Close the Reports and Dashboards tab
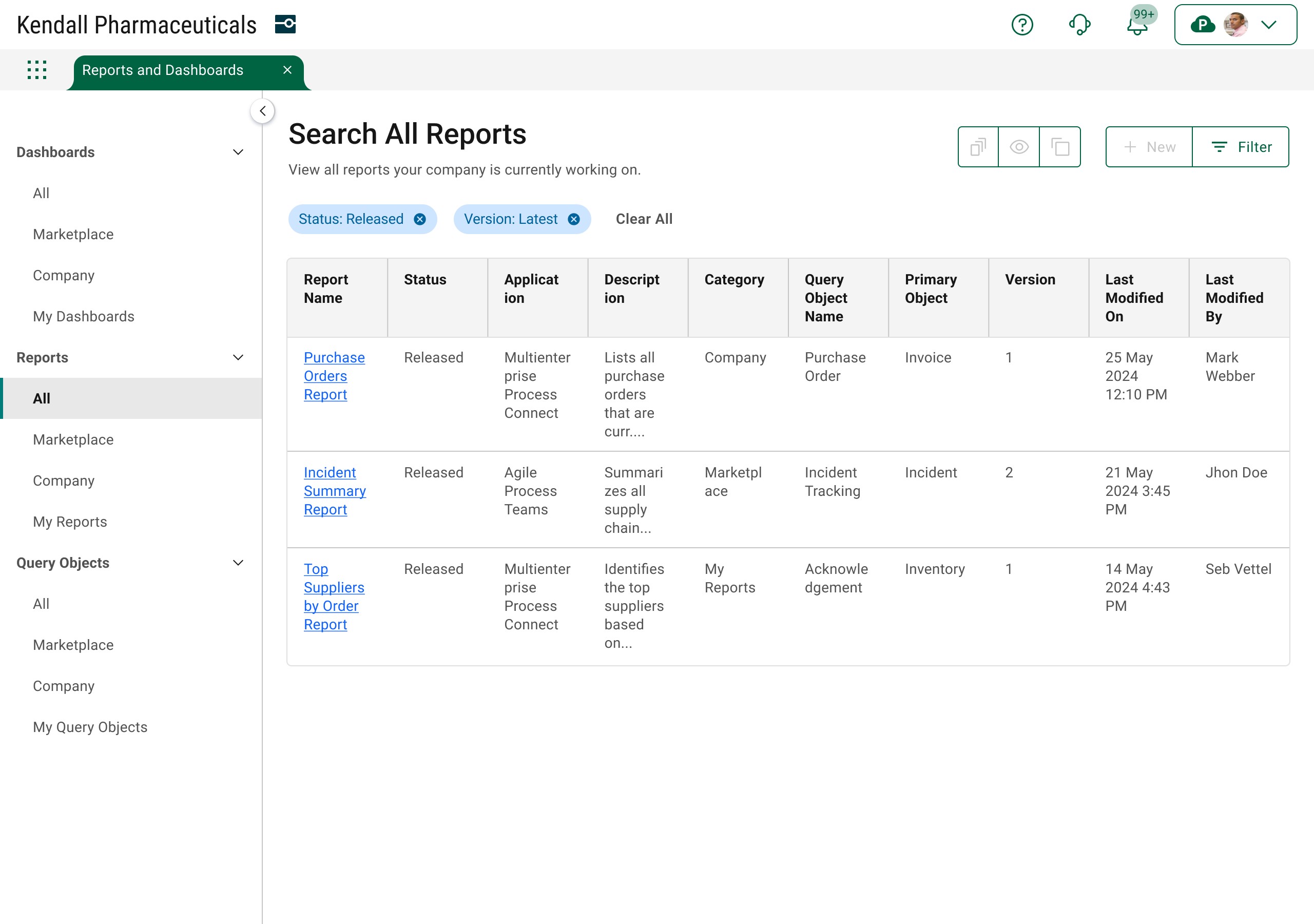The width and height of the screenshot is (1314, 924). tap(287, 70)
